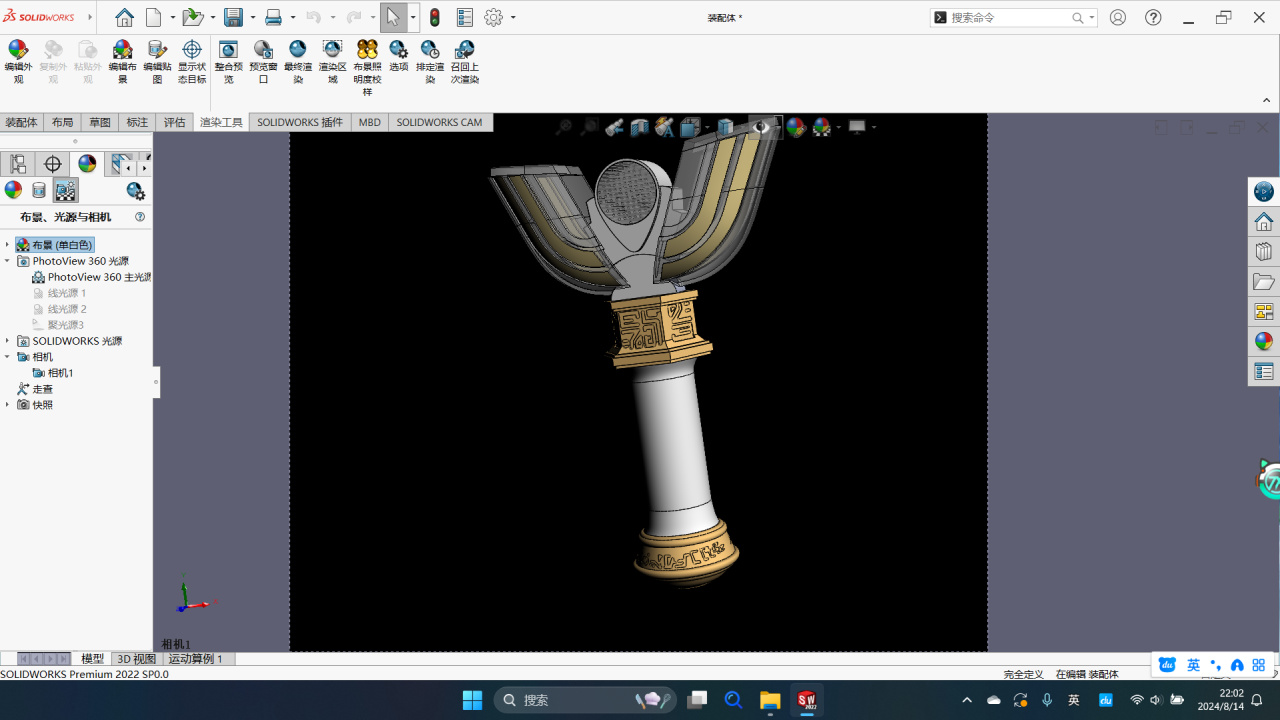Open the Select tool dropdown arrow
Viewport: 1280px width, 720px height.
coord(413,18)
